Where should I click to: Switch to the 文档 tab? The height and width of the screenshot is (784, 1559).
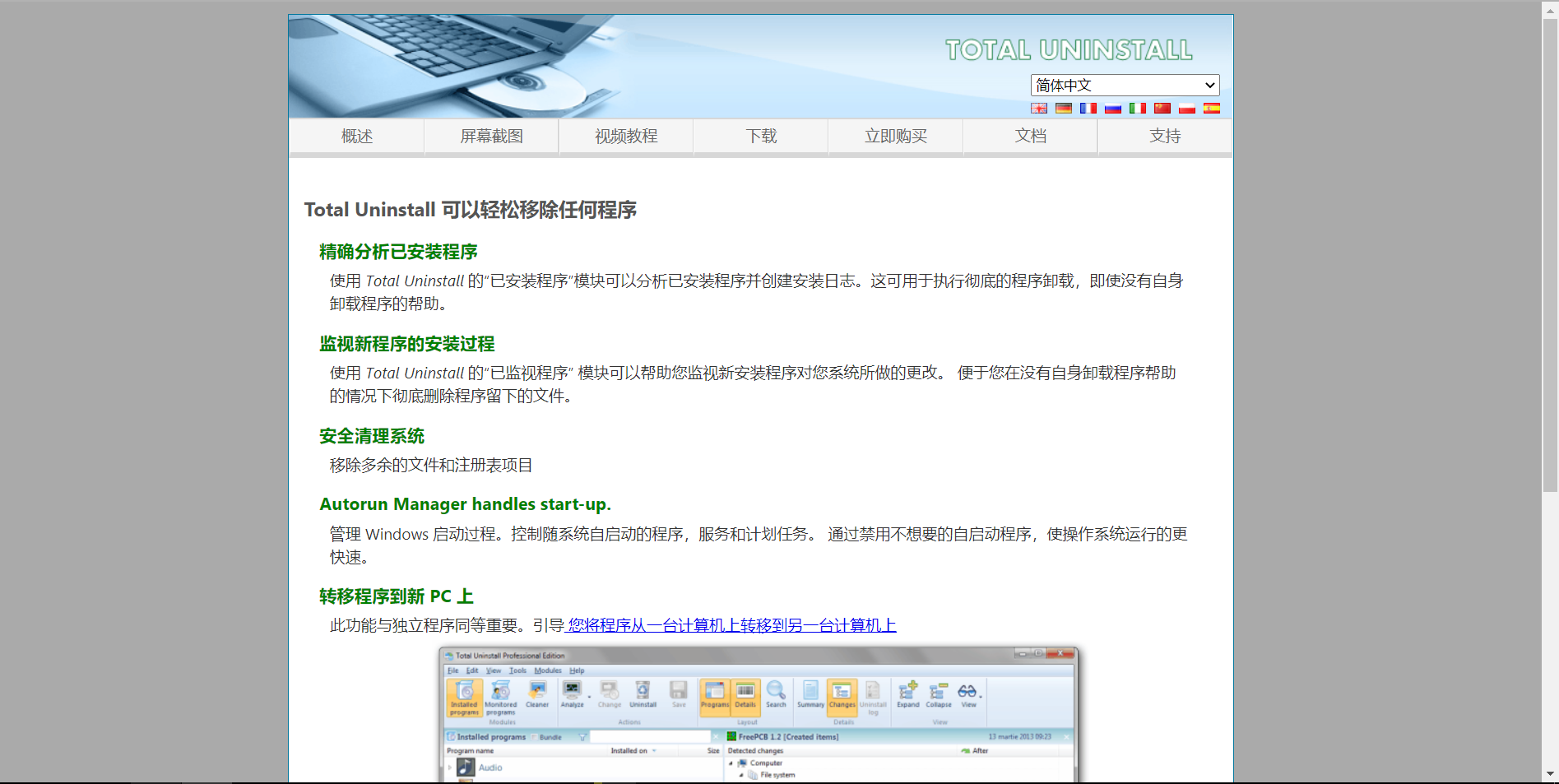1030,137
